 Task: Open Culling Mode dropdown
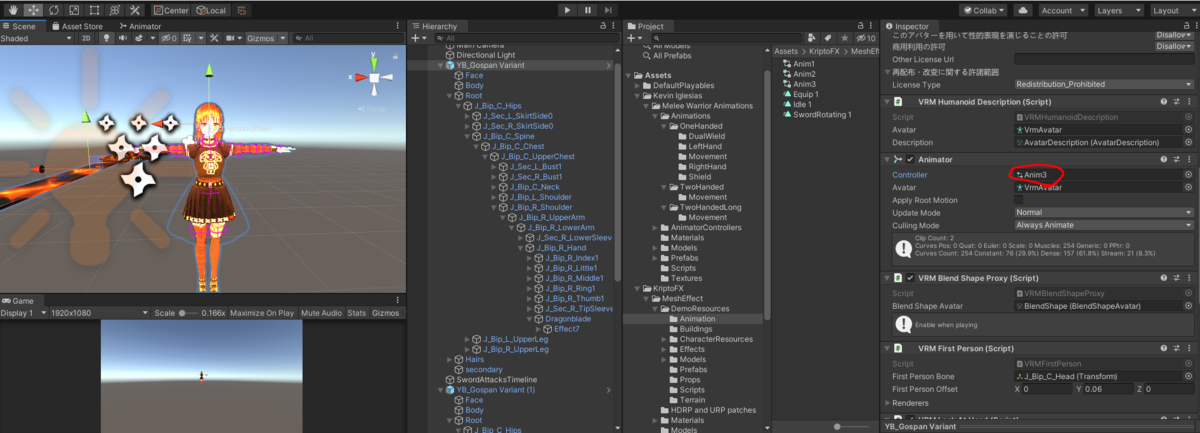click(x=1103, y=225)
